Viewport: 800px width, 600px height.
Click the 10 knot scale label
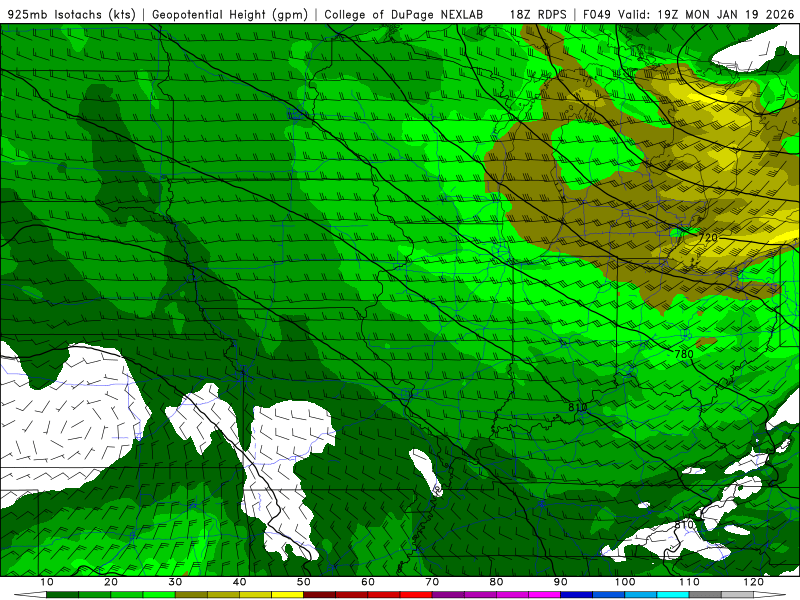(x=46, y=582)
